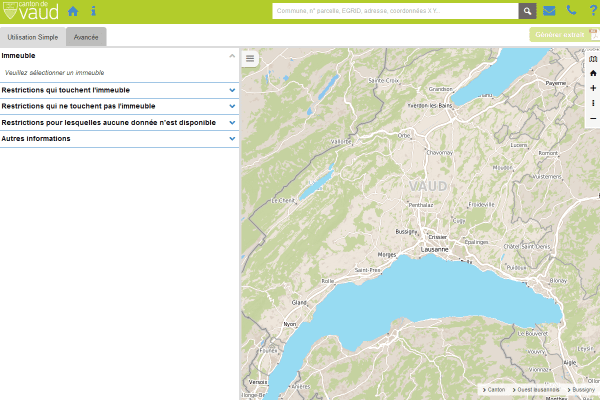Expand Restrictions qui ne touchent pas l'immeuble
The height and width of the screenshot is (400, 600).
[x=119, y=106]
